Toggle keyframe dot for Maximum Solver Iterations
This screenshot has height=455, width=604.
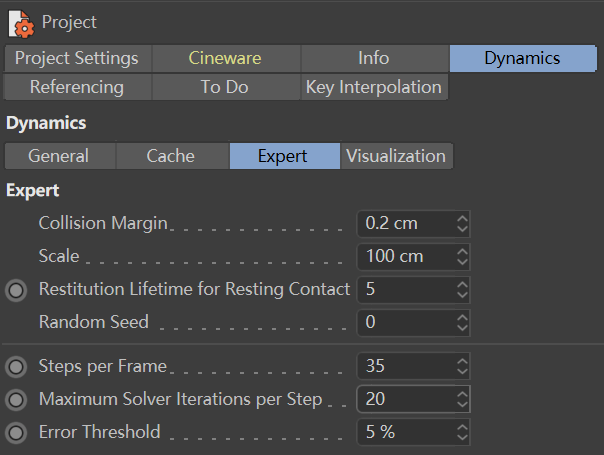[x=16, y=400]
